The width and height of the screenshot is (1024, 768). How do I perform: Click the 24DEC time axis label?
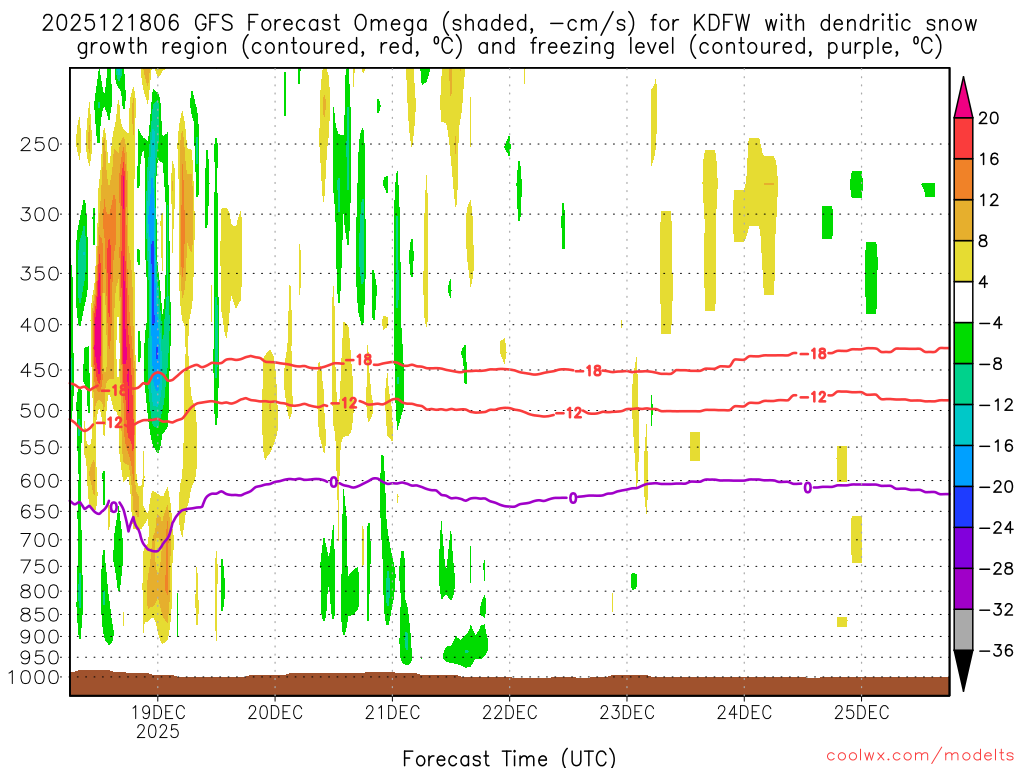point(744,712)
